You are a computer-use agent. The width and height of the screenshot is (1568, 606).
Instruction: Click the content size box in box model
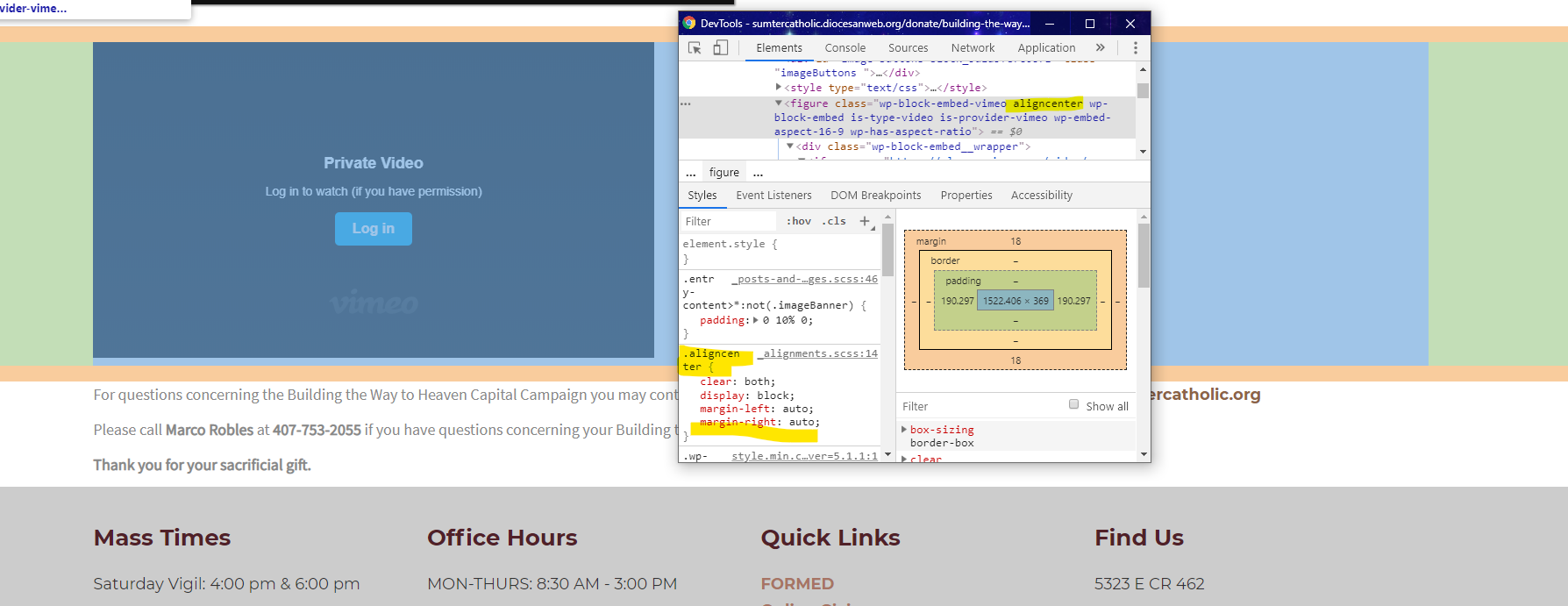(1016, 301)
